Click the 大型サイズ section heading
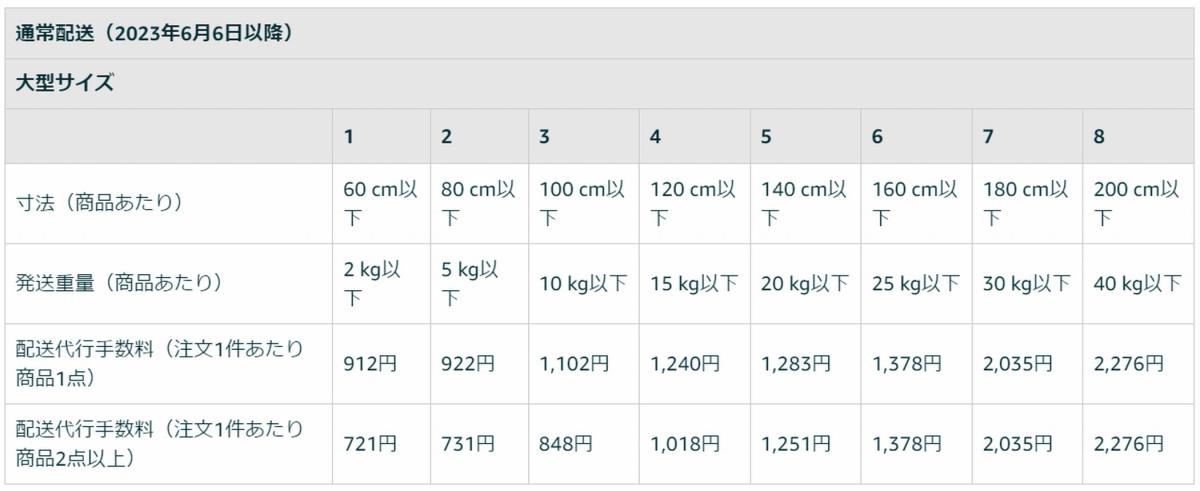The height and width of the screenshot is (491, 1200). click(65, 84)
